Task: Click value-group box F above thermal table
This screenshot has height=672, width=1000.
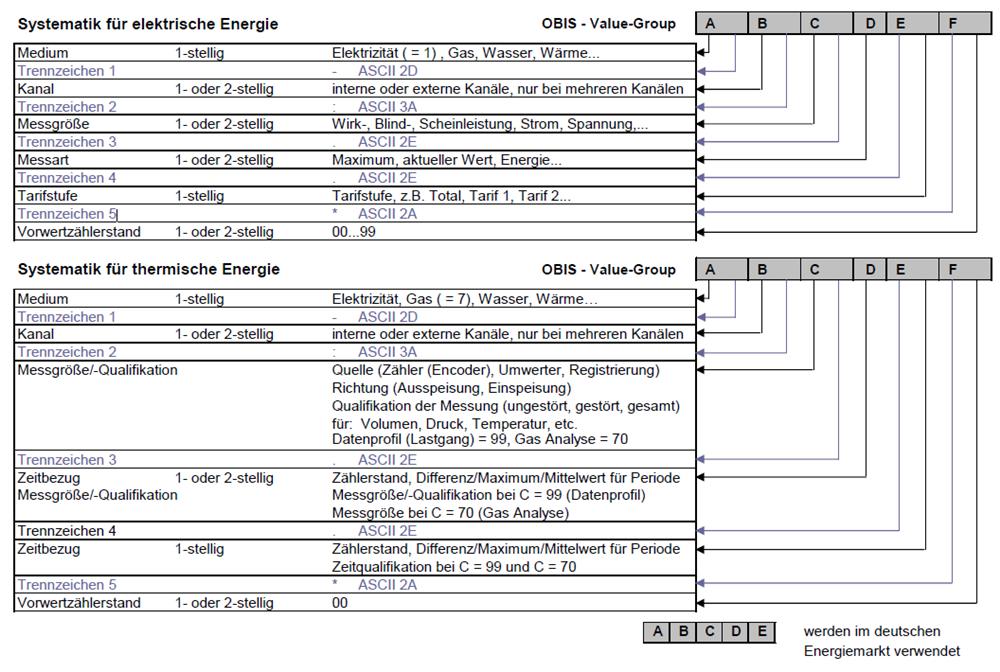Action: click(966, 269)
